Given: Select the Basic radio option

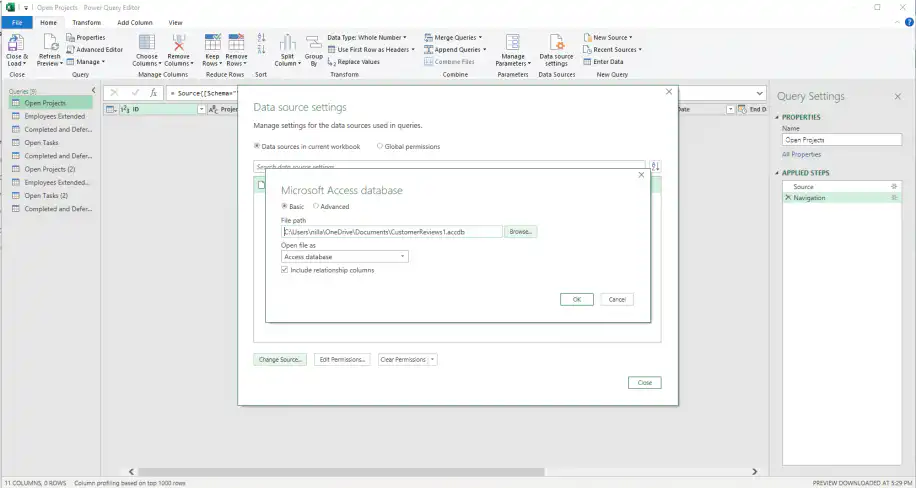Looking at the screenshot, I should coord(284,206).
